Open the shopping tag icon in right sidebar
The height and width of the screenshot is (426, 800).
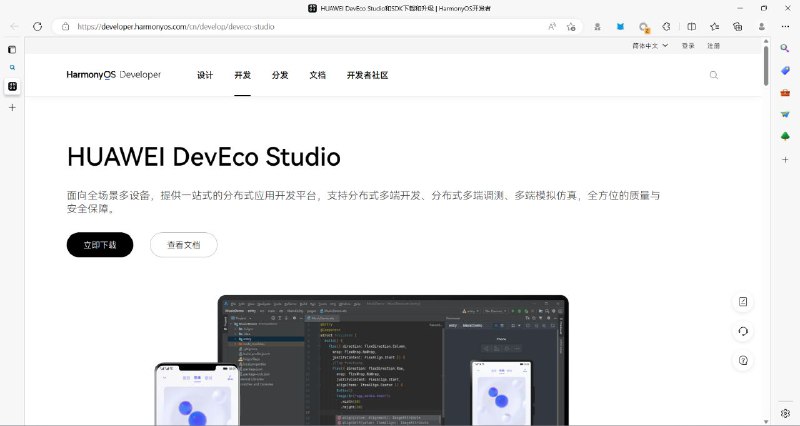[x=785, y=70]
